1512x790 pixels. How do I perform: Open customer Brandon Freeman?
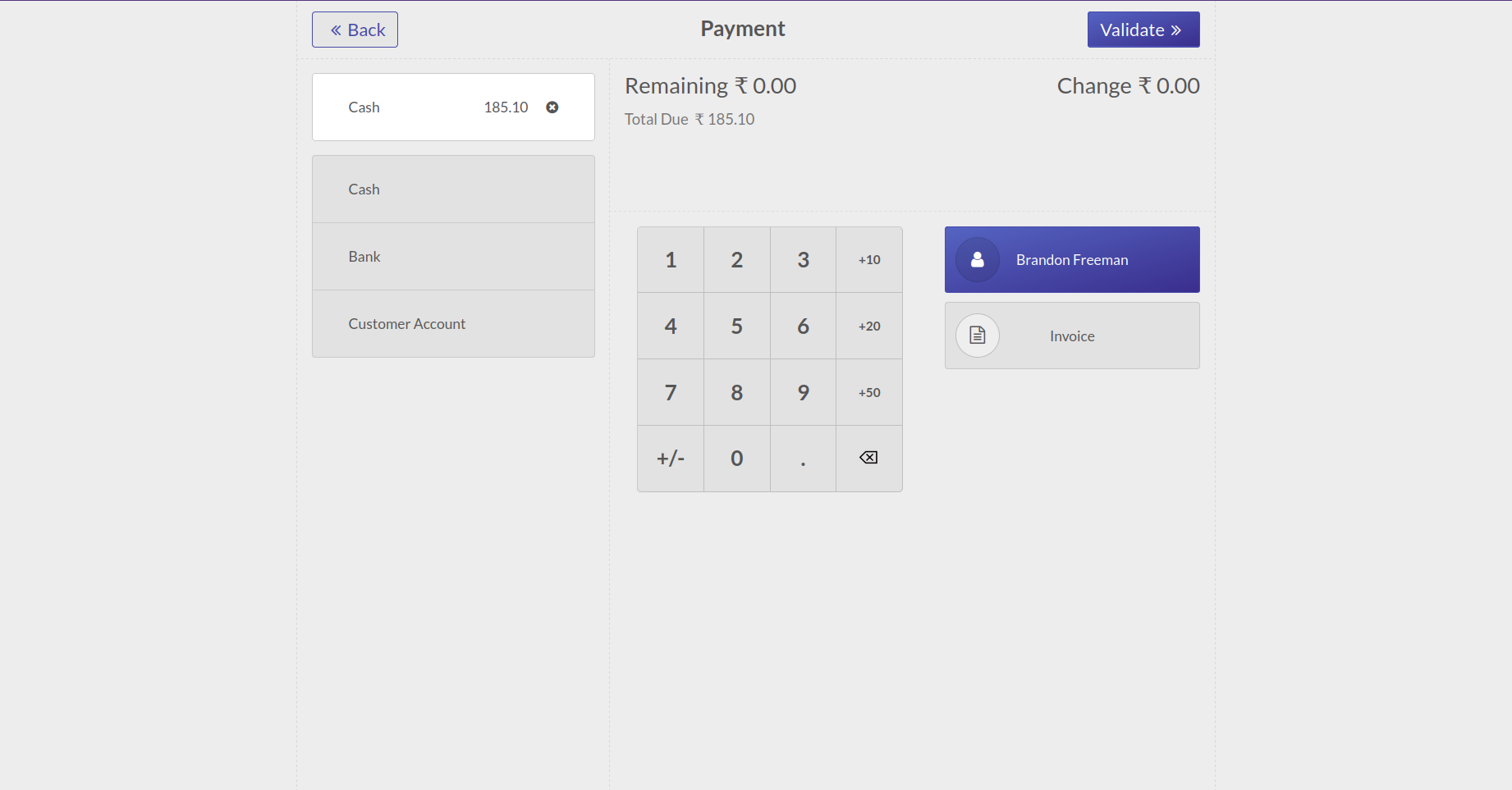coord(1072,259)
